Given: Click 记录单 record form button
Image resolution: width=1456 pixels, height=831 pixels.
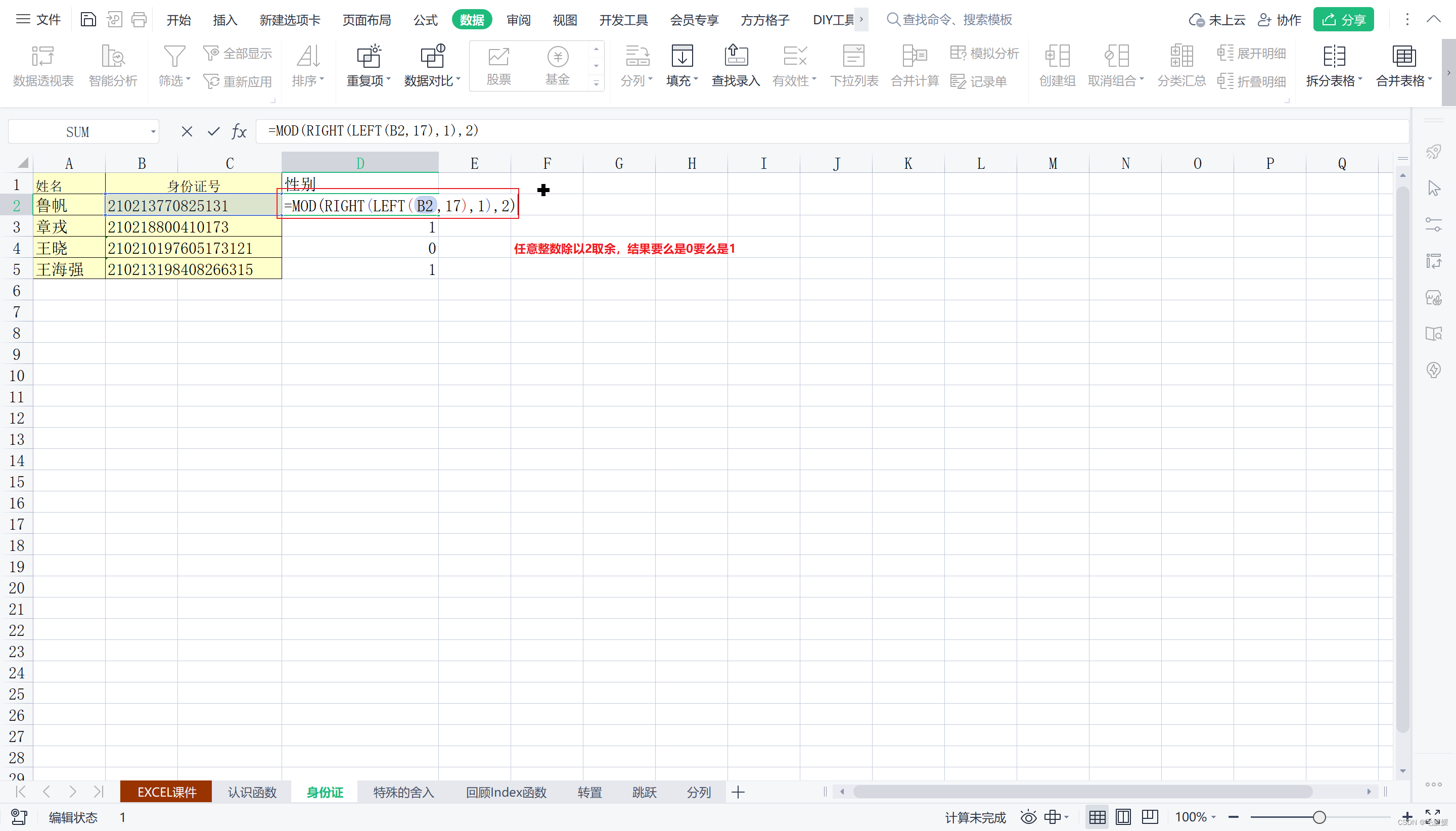Looking at the screenshot, I should click(978, 81).
